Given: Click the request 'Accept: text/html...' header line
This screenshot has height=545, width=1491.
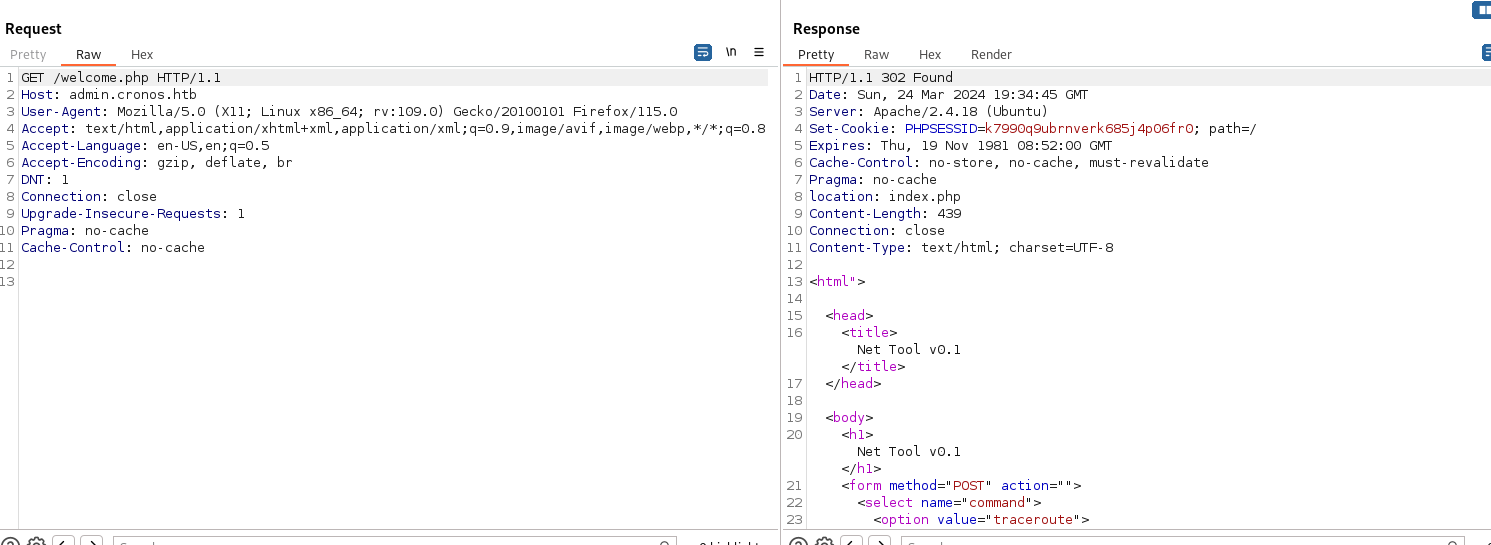Looking at the screenshot, I should coord(393,129).
